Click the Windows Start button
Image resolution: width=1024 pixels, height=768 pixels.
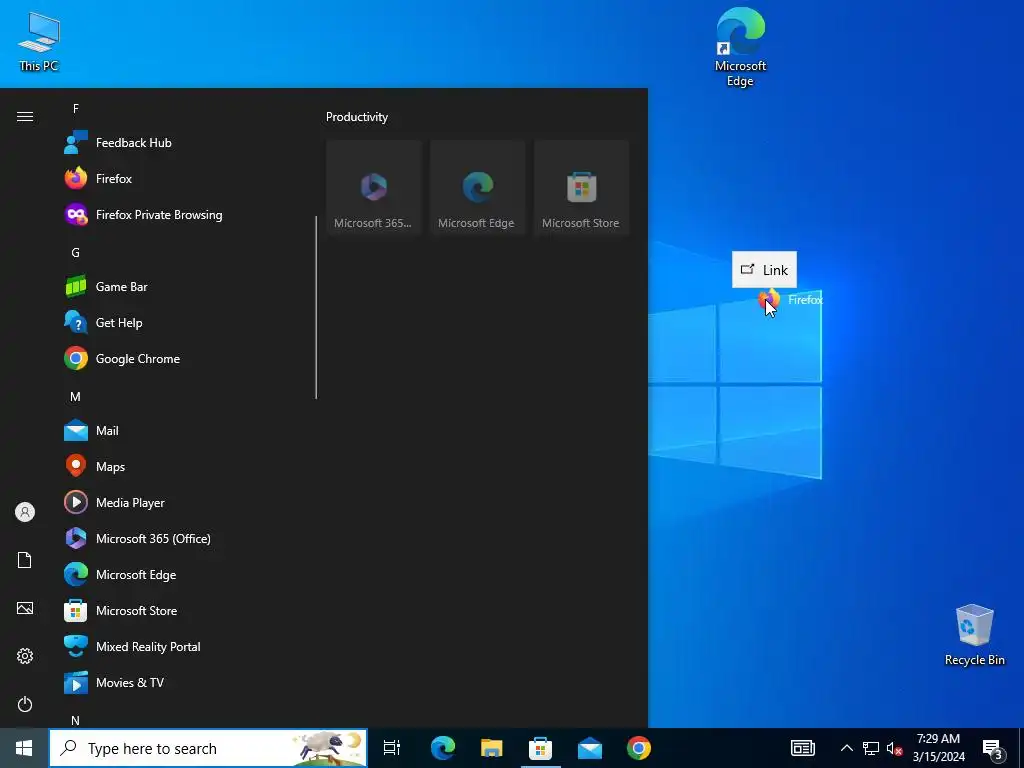(x=24, y=748)
